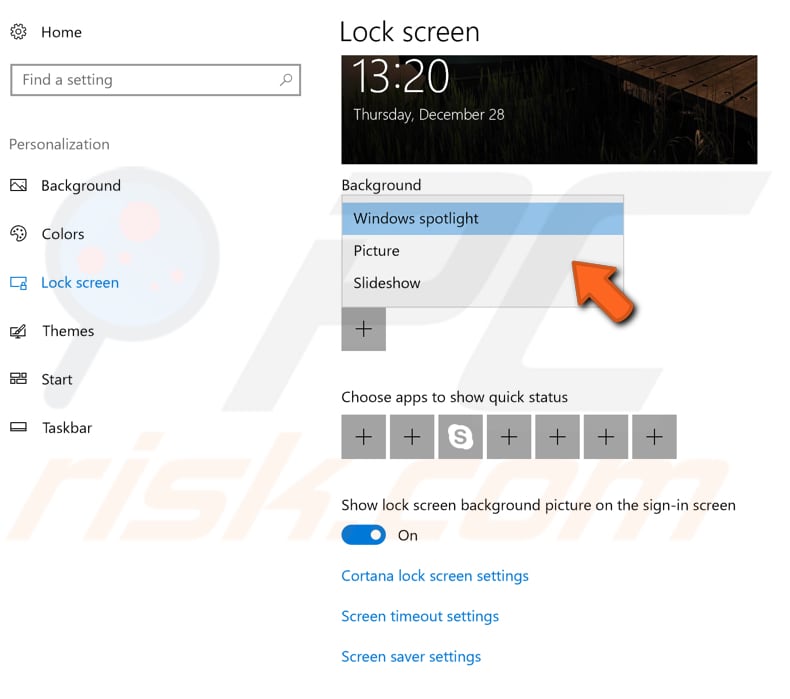Screen dimensions: 790x699
Task: Click the lock screen preview image
Action: pos(549,110)
